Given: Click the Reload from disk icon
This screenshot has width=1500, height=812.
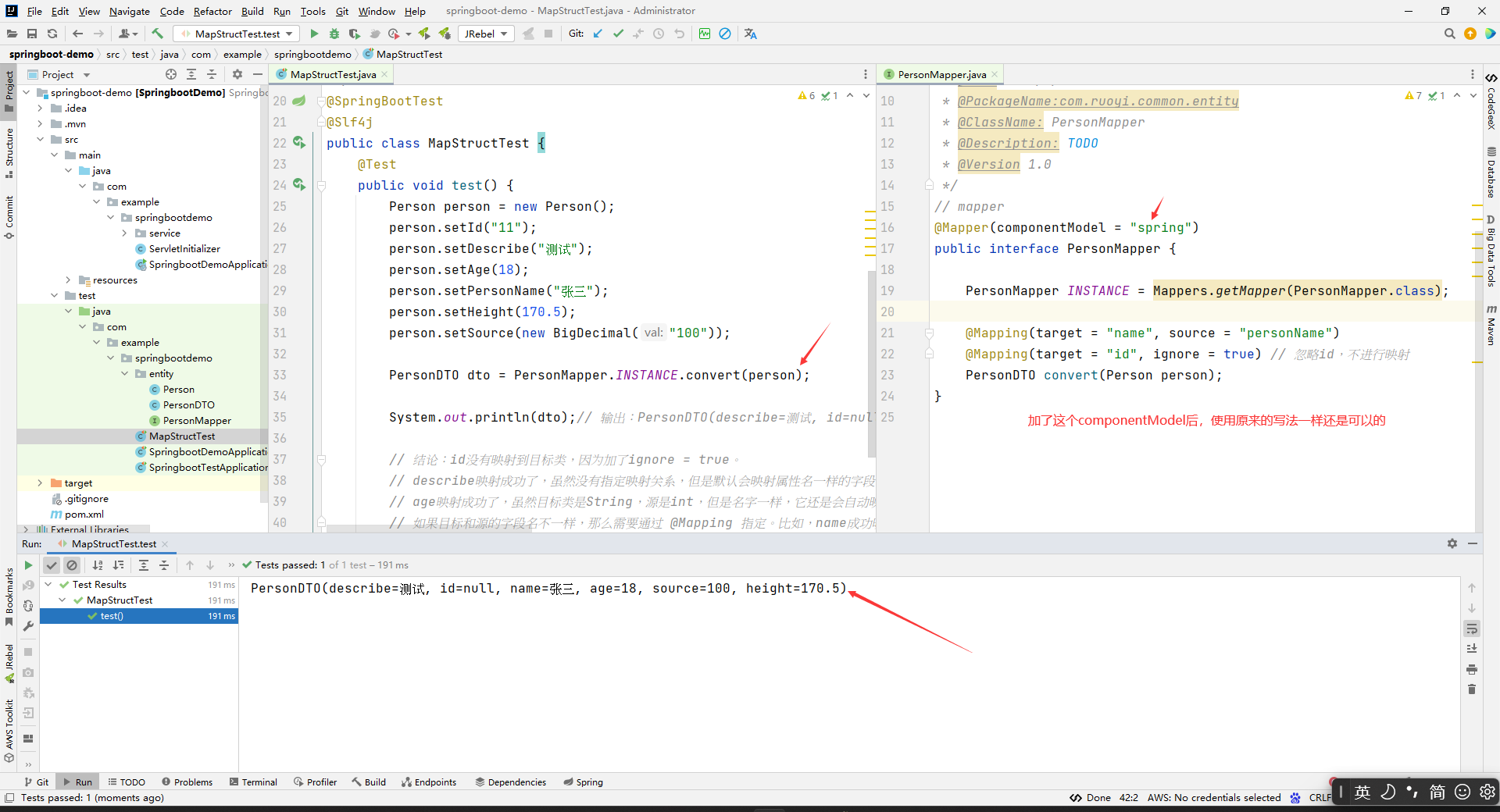Looking at the screenshot, I should [52, 34].
